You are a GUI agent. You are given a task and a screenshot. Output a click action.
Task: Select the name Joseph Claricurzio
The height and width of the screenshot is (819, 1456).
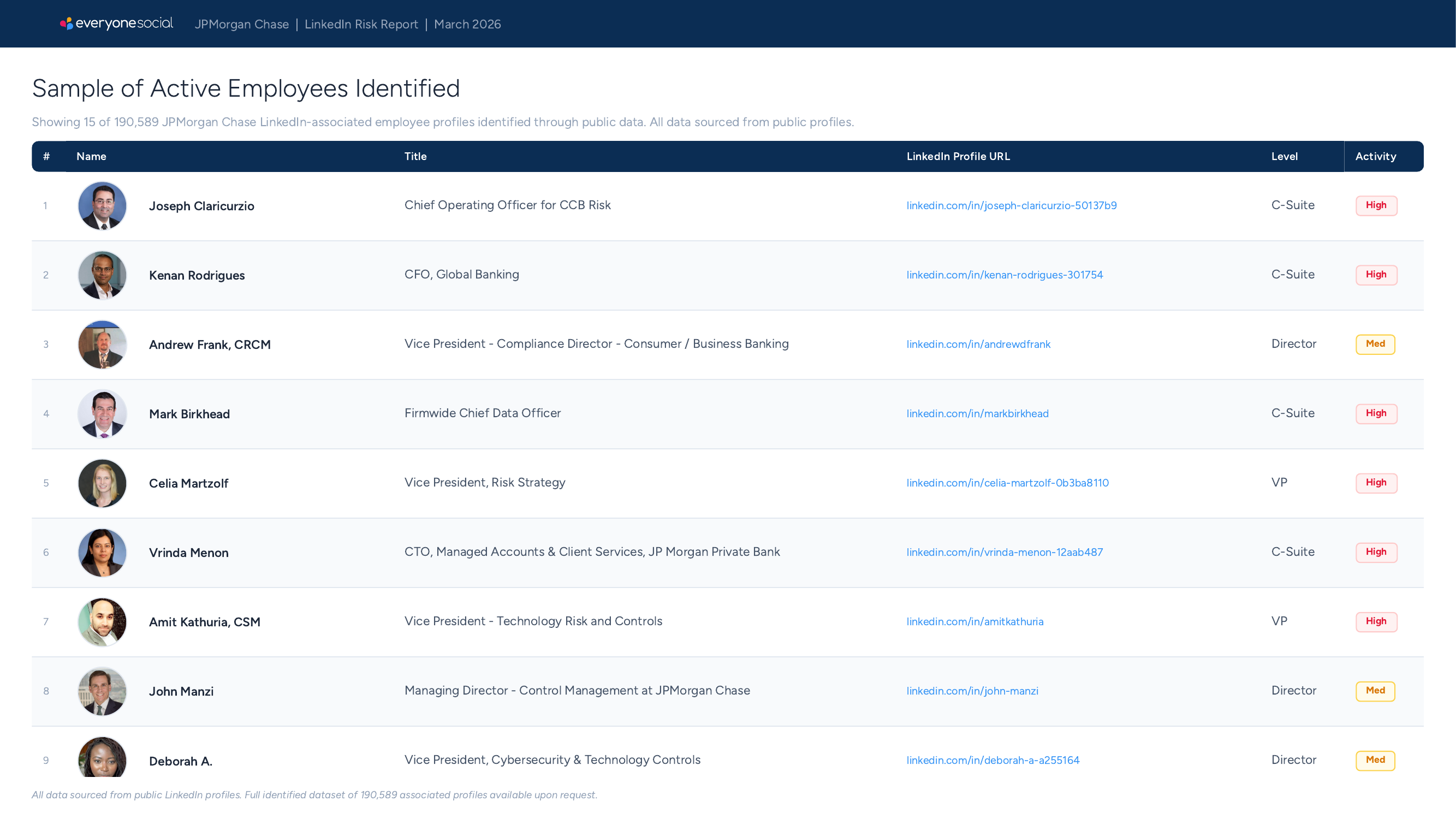202,206
